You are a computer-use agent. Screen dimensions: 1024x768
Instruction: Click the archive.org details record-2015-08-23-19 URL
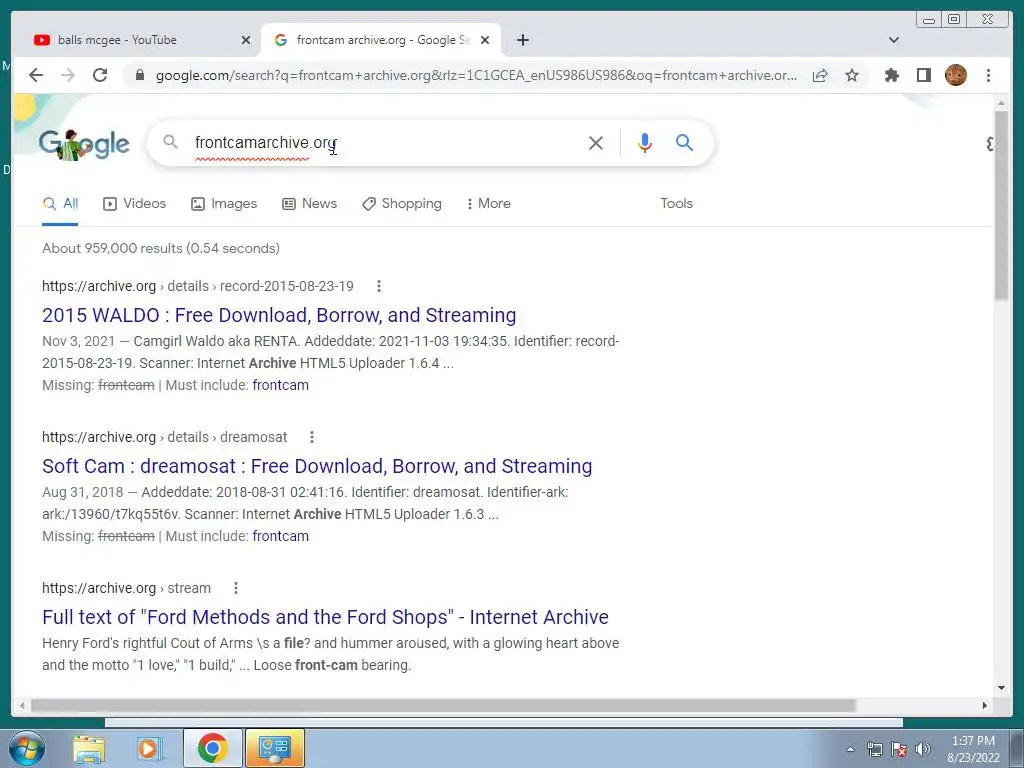click(197, 286)
